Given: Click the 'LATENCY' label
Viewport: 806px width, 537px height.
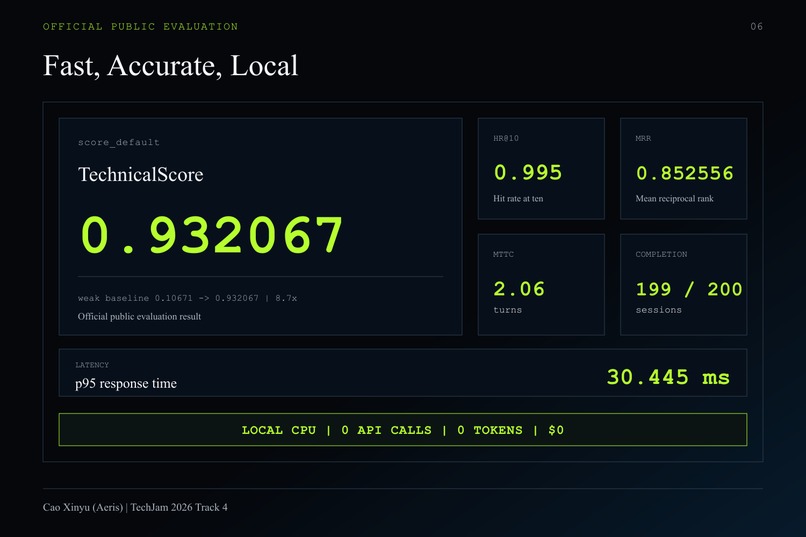Looking at the screenshot, I should point(92,365).
